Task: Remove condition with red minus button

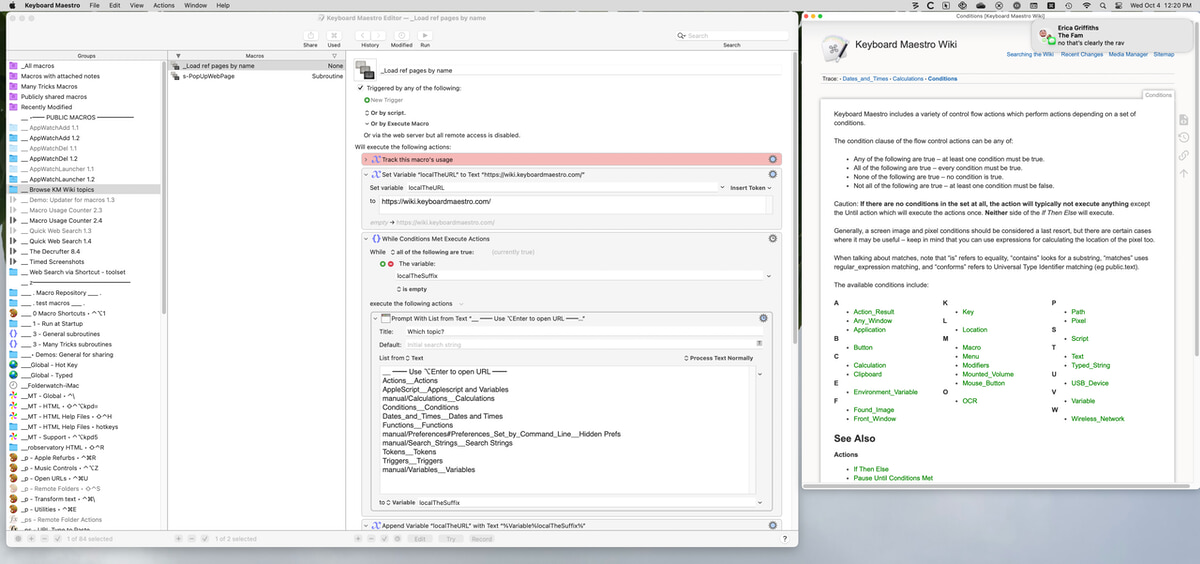Action: [x=391, y=263]
